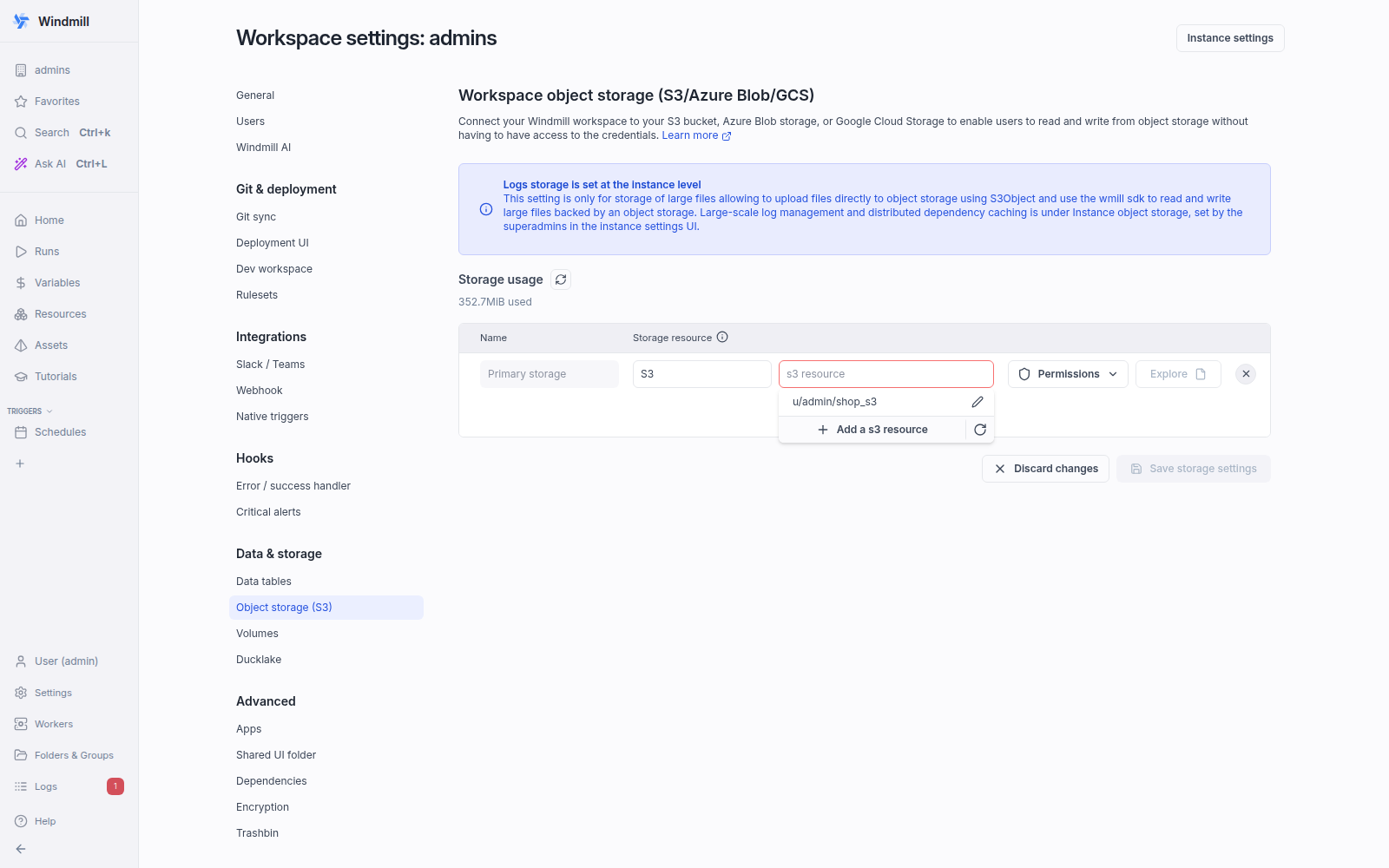Click Save storage settings button
Image resolution: width=1389 pixels, height=868 pixels.
pyautogui.click(x=1194, y=469)
